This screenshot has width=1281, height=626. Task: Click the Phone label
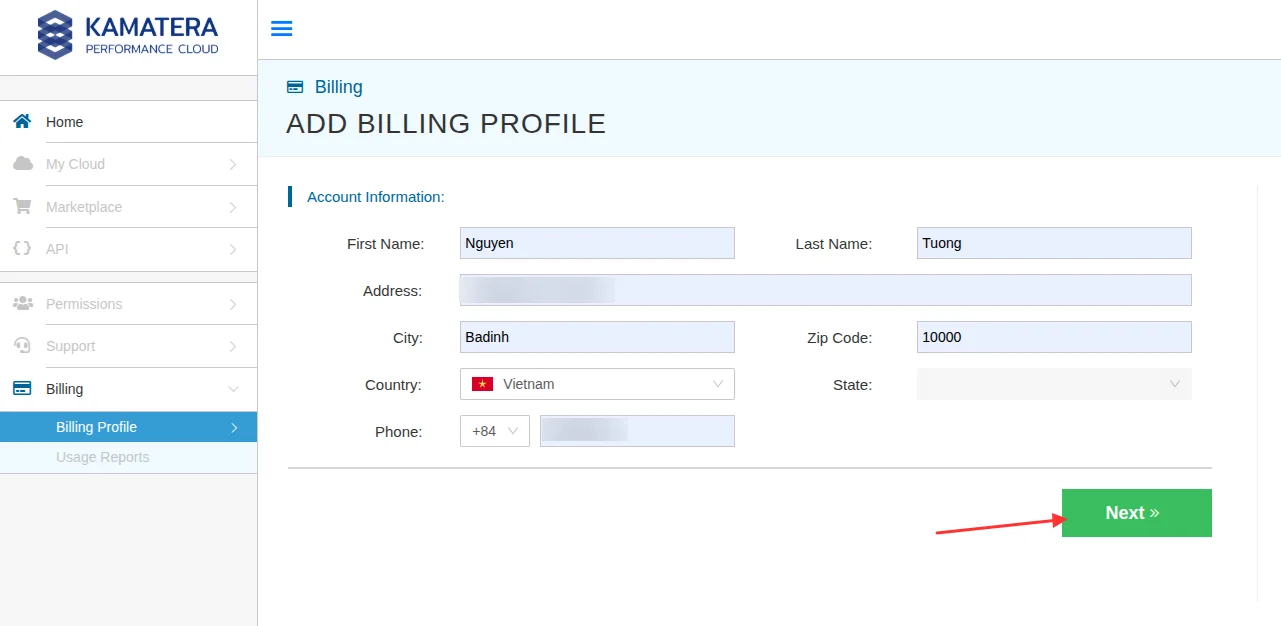coord(399,432)
